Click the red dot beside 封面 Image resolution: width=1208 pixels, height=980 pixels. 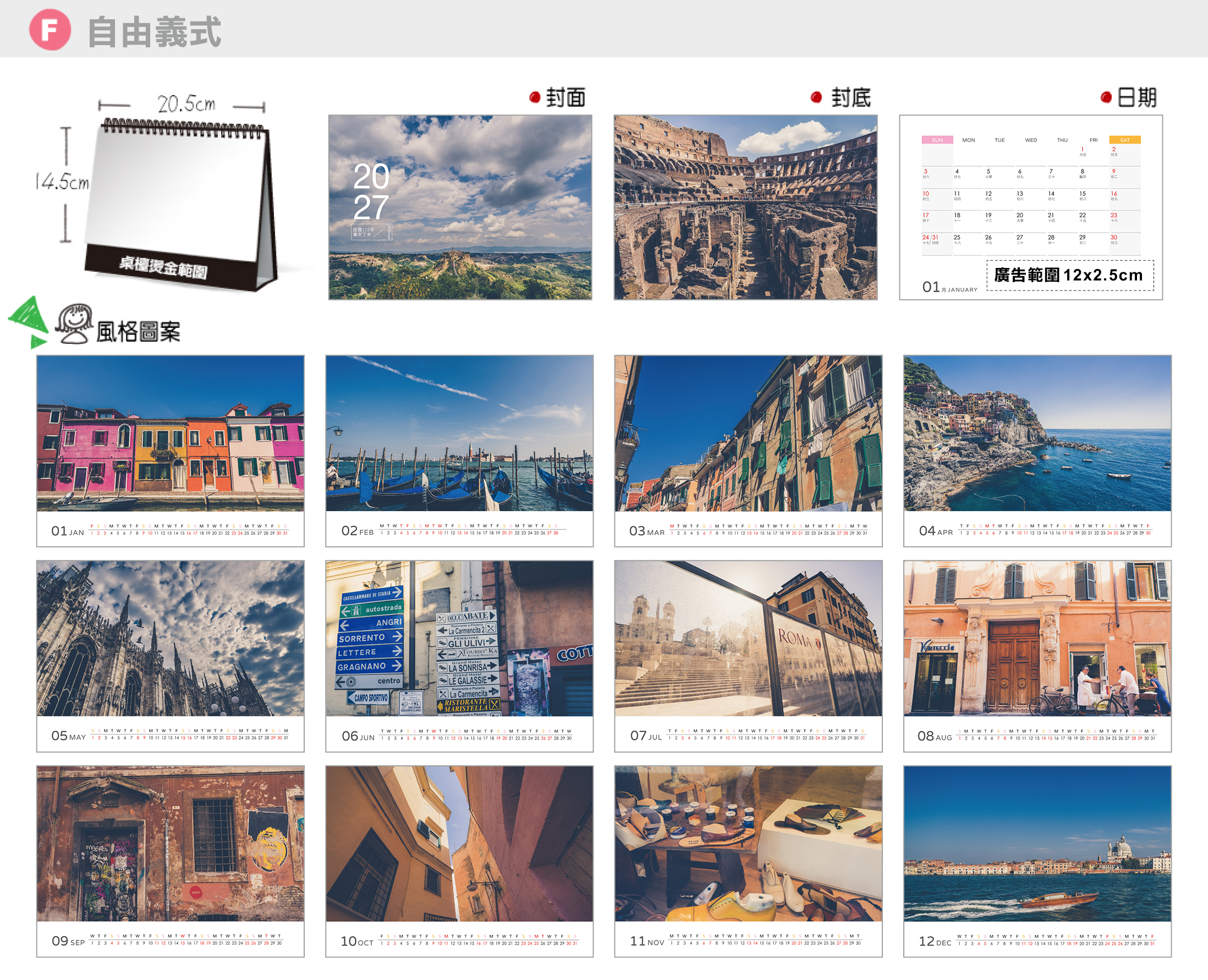(535, 97)
